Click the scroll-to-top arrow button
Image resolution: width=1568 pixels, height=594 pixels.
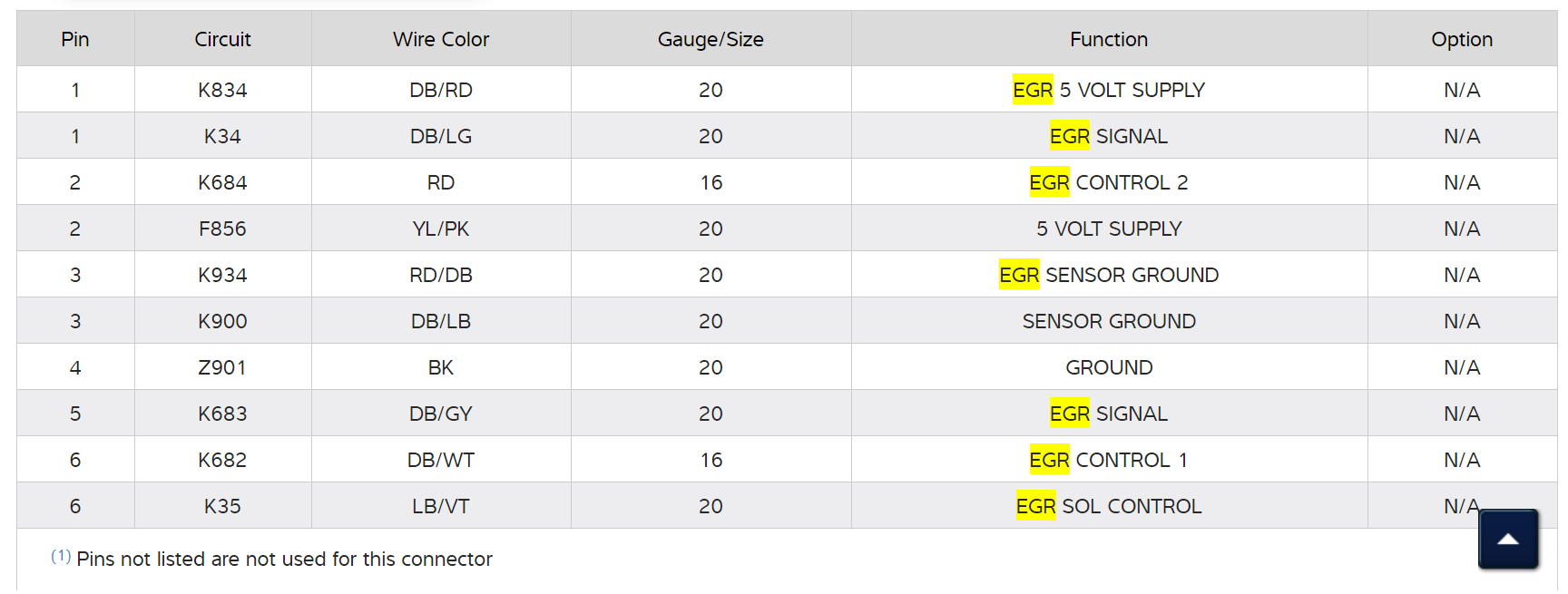pyautogui.click(x=1507, y=539)
